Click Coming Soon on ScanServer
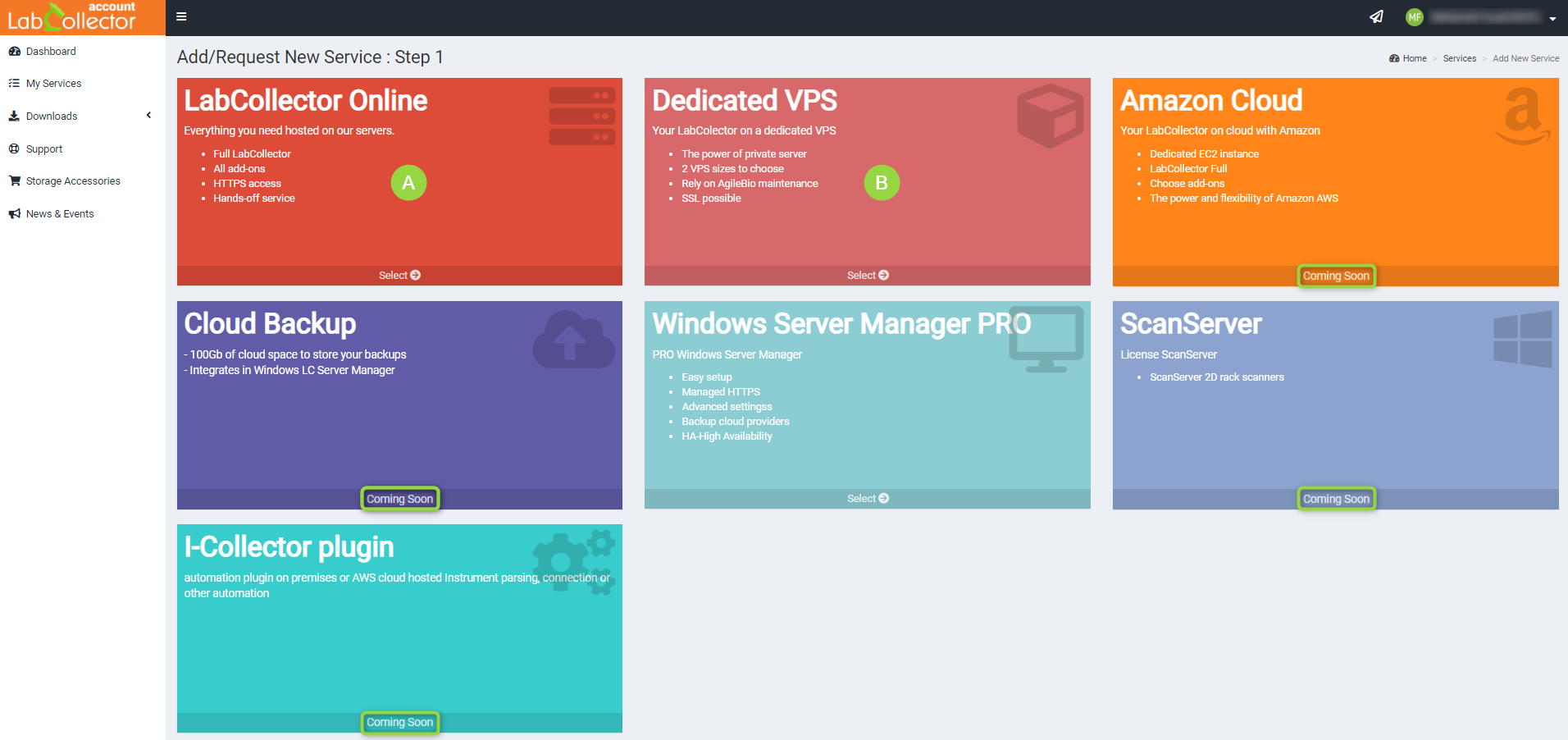Viewport: 1568px width, 740px height. [x=1336, y=499]
